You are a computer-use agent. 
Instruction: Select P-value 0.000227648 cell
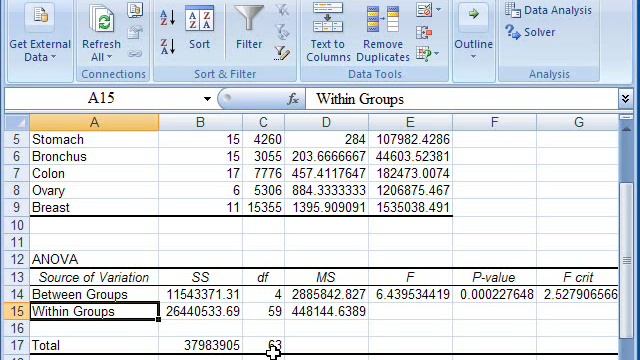click(495, 294)
